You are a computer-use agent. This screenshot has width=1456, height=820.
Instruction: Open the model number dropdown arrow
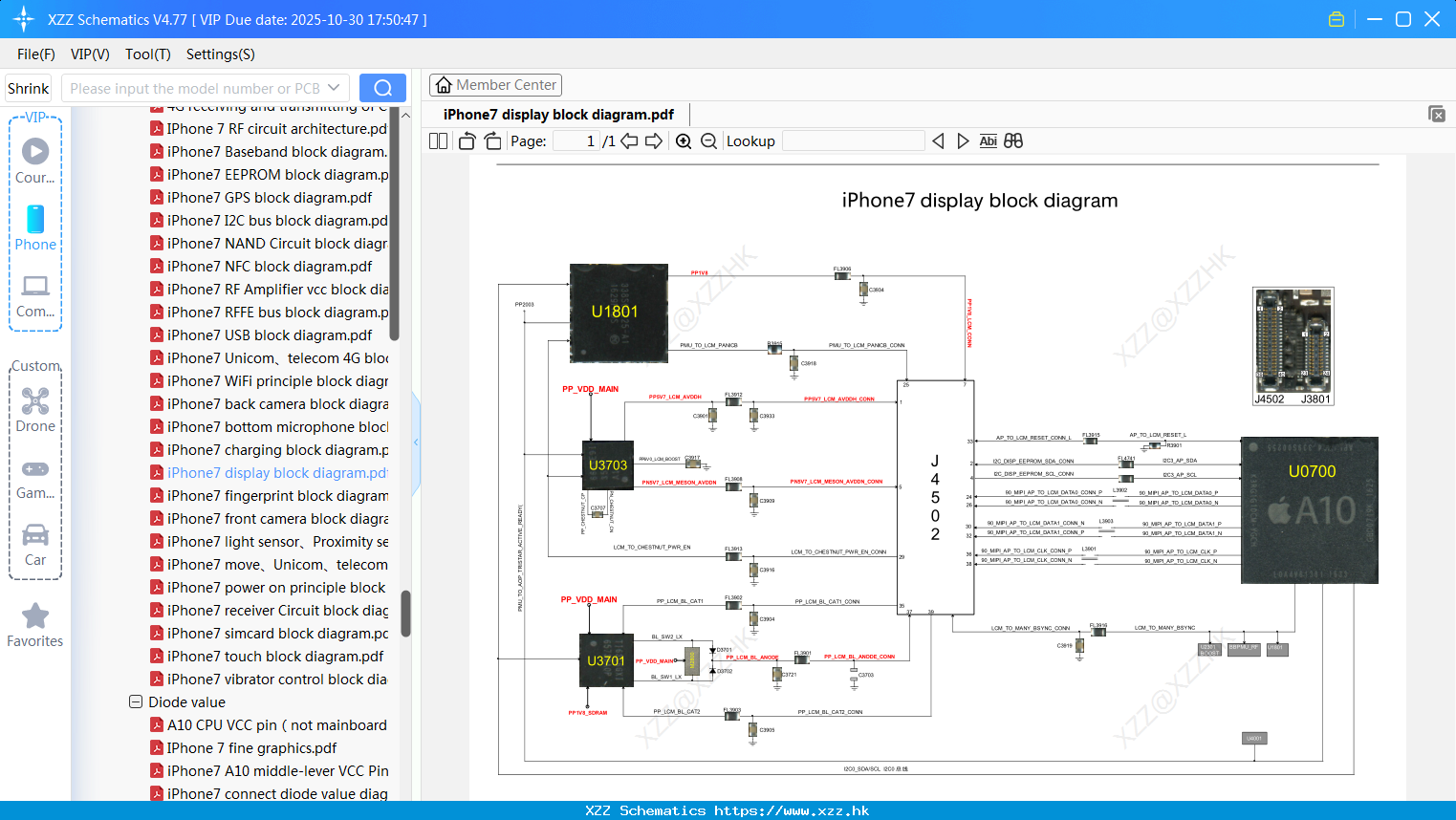coord(334,88)
